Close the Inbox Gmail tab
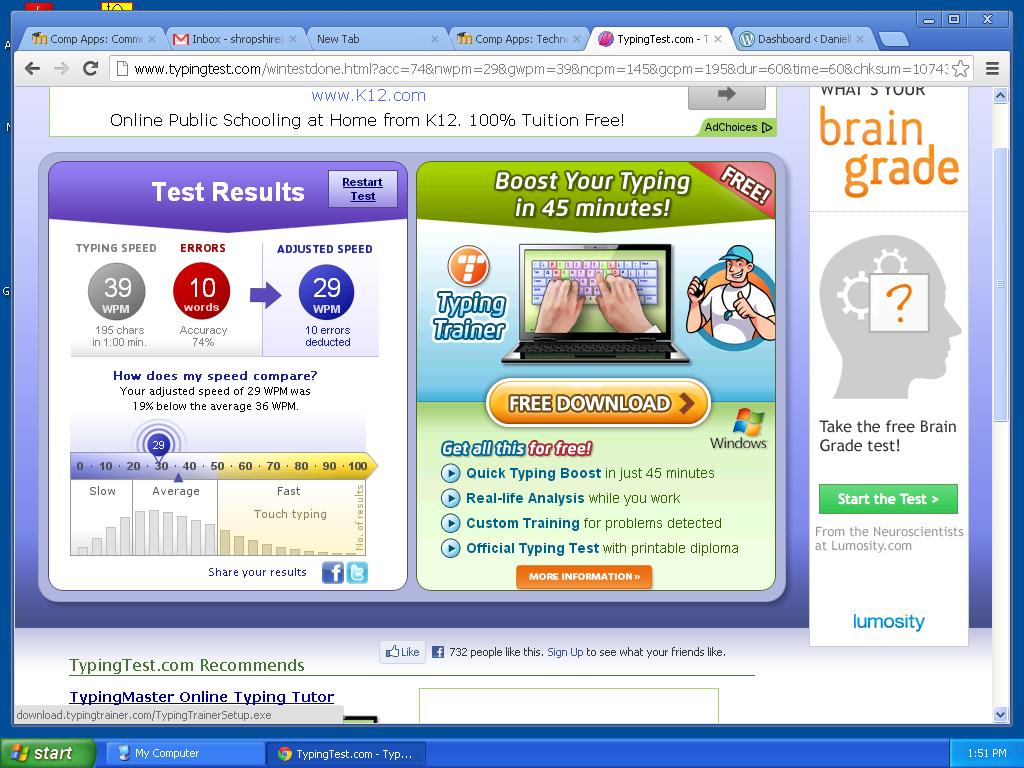Screen dimensions: 1024x768 [293, 39]
